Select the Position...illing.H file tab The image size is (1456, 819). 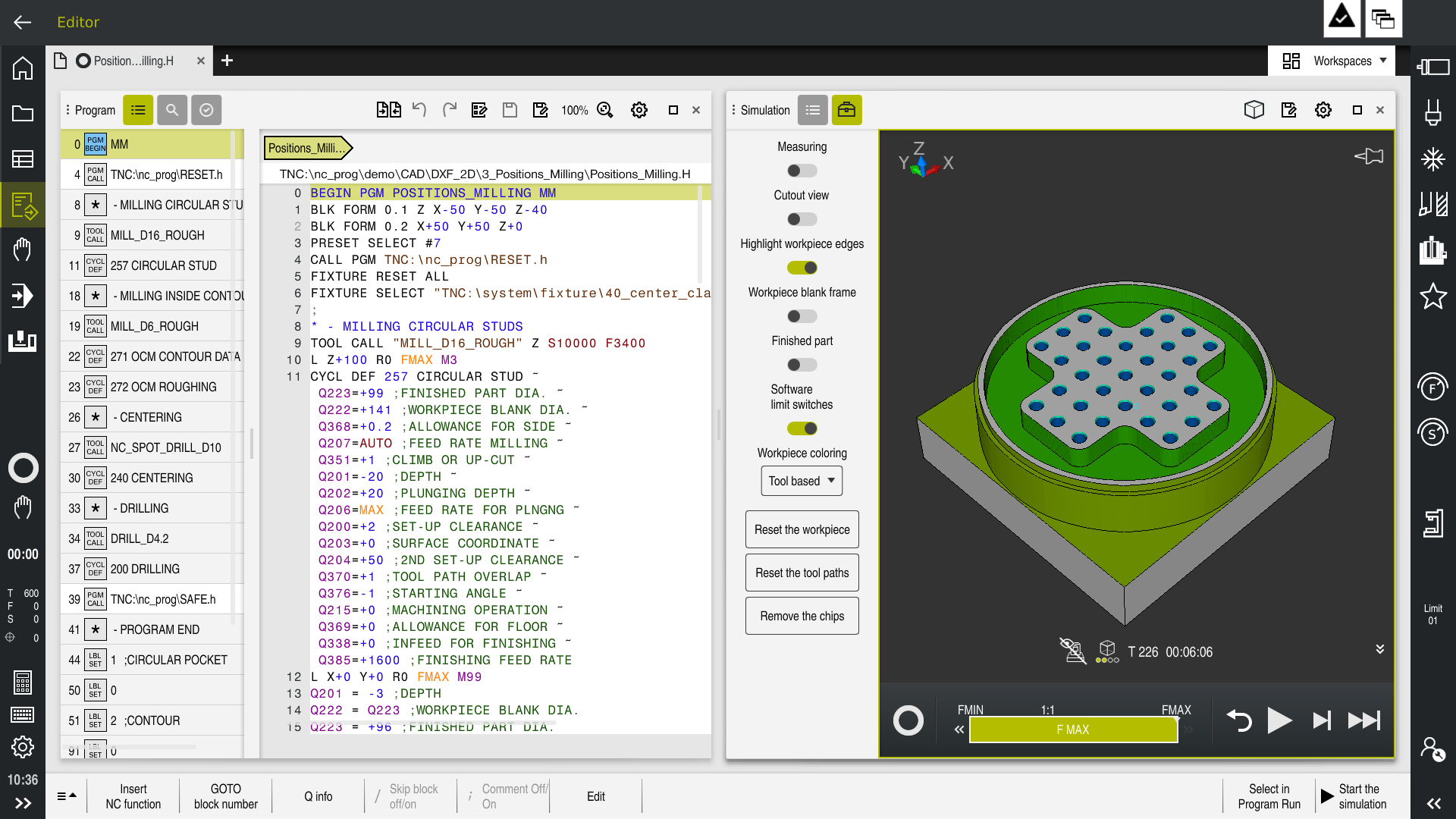coord(133,61)
